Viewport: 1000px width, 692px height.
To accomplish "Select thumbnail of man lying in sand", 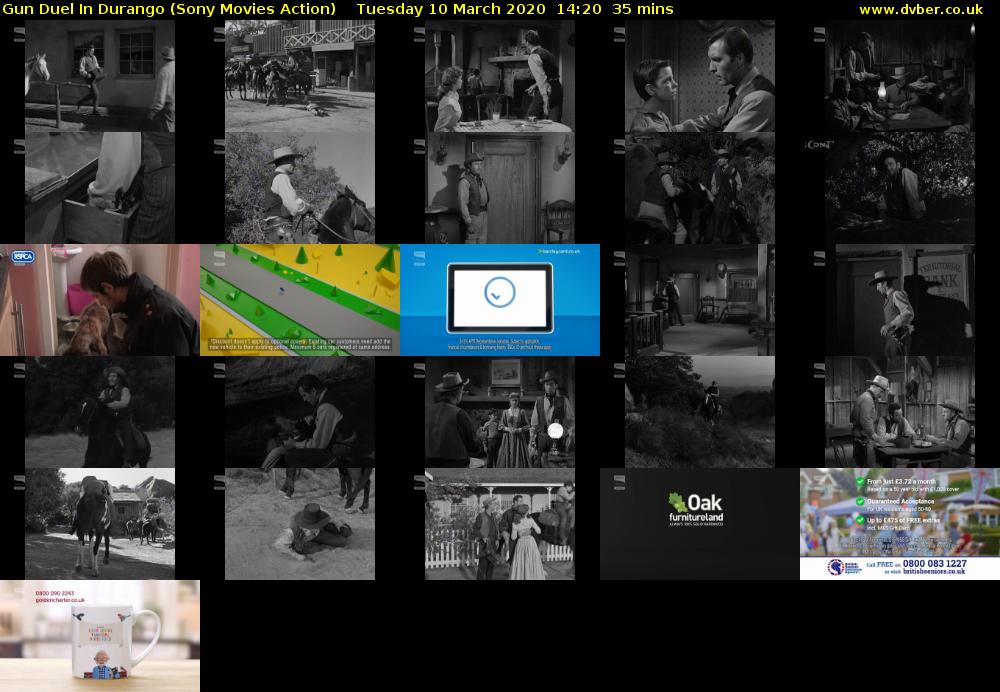I will [300, 524].
